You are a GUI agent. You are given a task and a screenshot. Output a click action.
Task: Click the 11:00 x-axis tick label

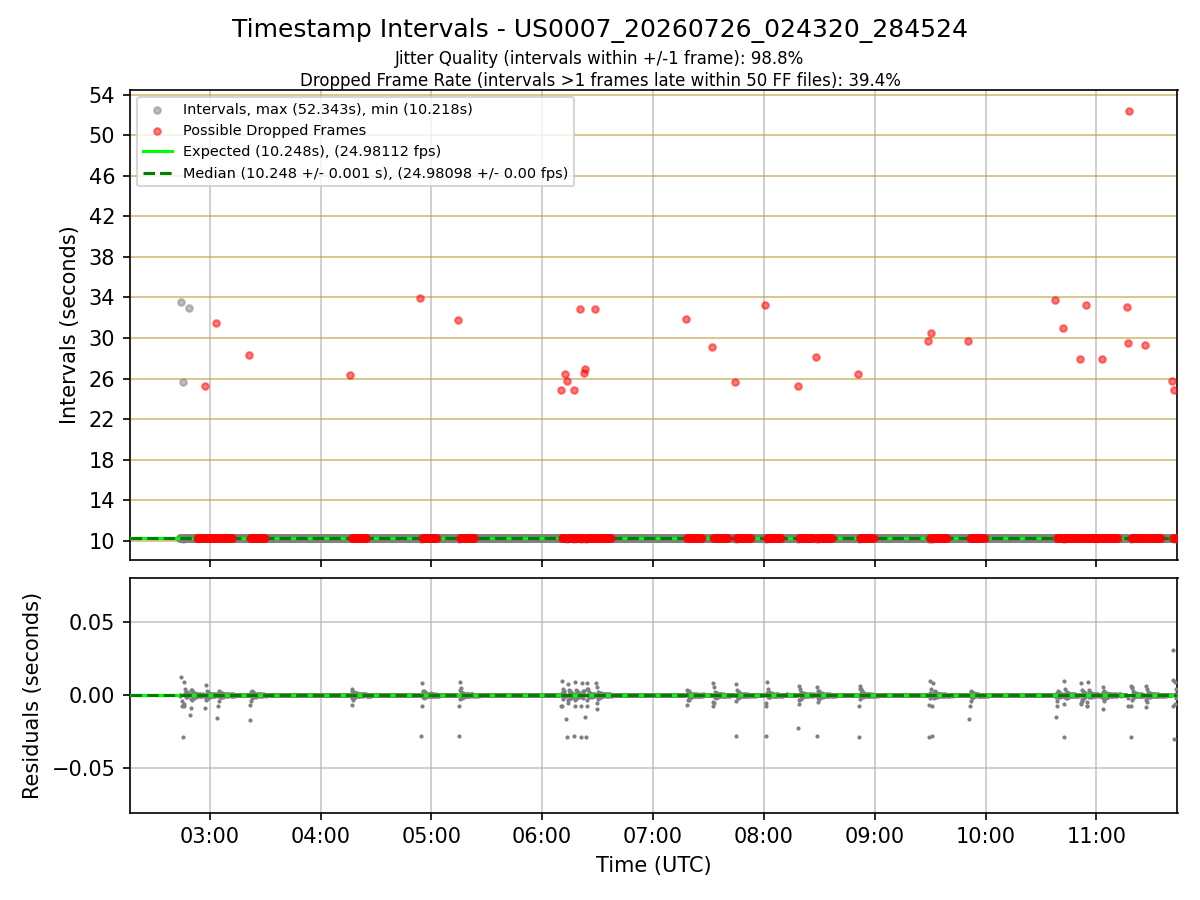tap(1096, 837)
